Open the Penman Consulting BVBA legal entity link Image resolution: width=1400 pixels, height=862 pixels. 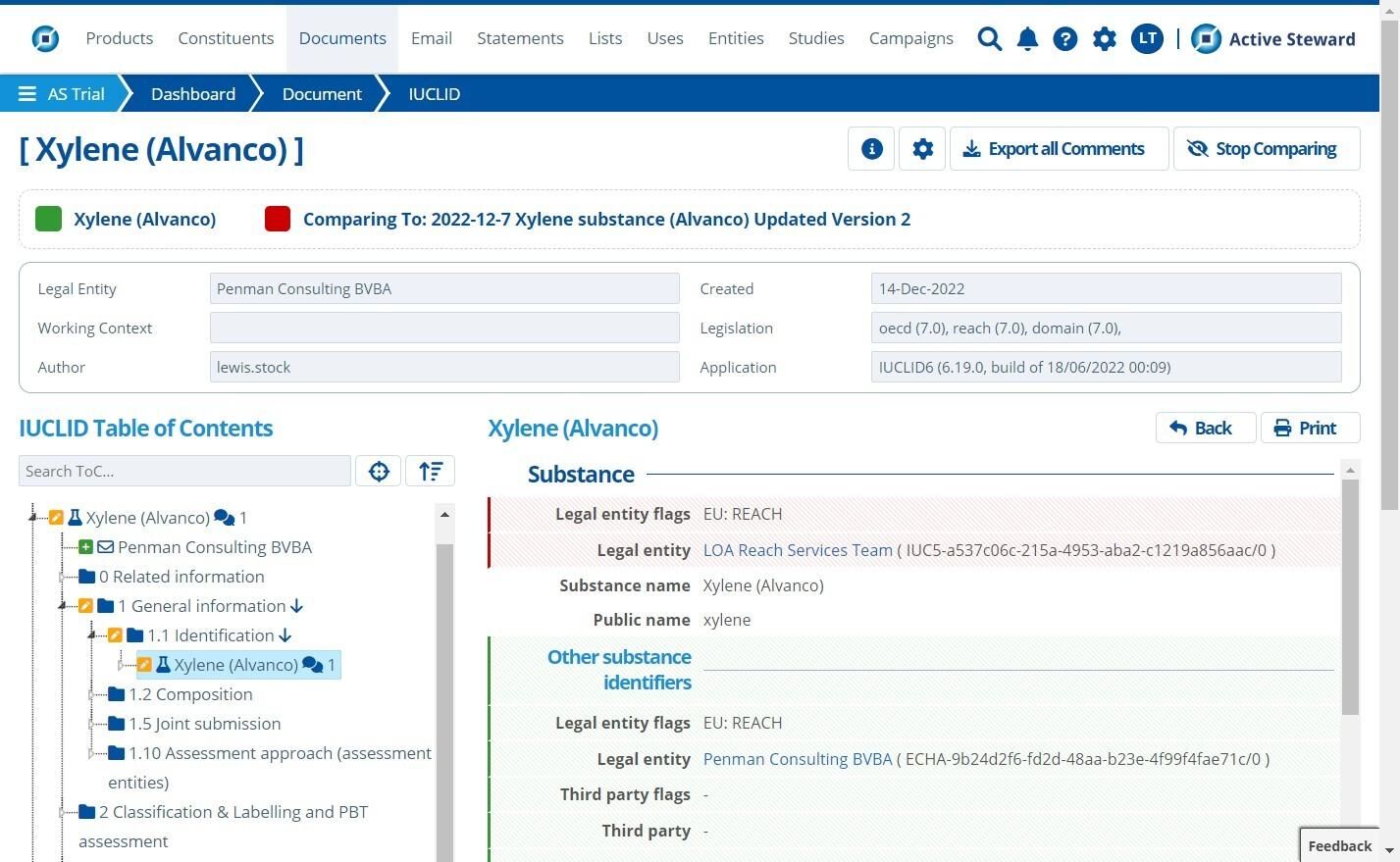tap(797, 759)
